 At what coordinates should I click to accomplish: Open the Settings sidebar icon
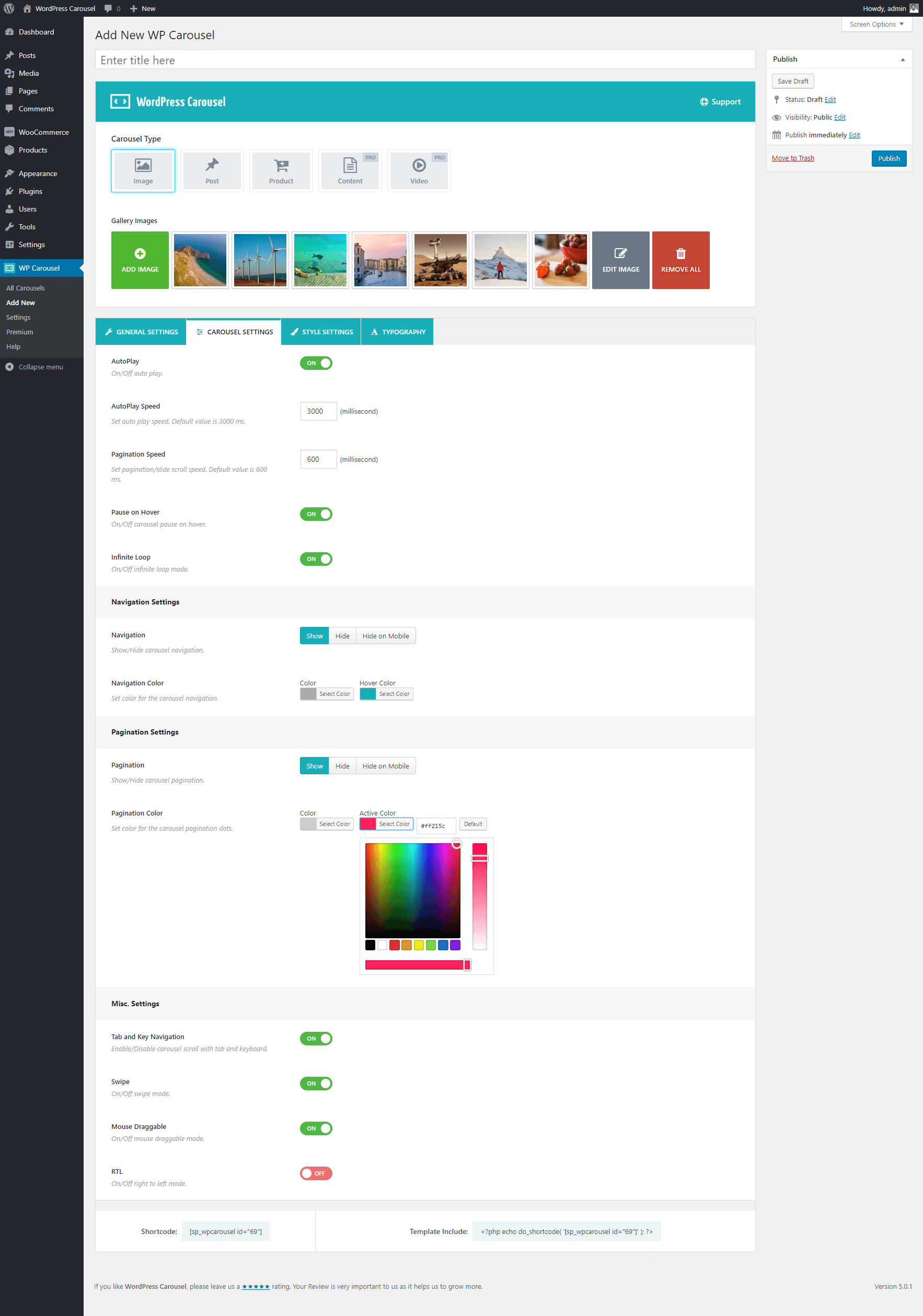(10, 244)
